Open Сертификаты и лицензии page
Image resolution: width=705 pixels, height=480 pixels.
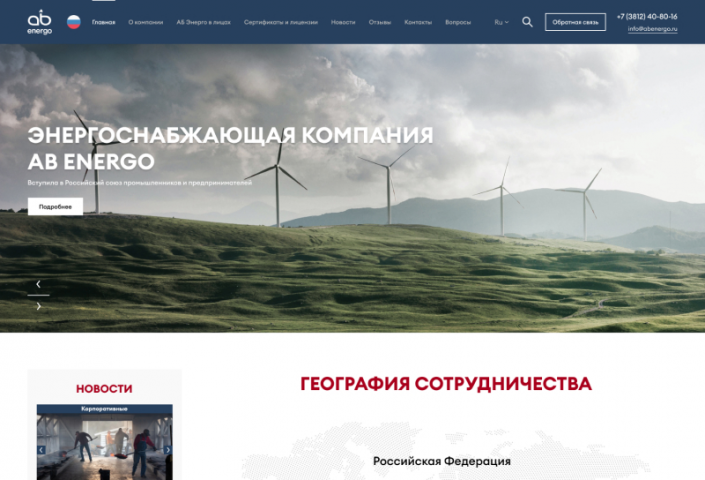pyautogui.click(x=281, y=22)
